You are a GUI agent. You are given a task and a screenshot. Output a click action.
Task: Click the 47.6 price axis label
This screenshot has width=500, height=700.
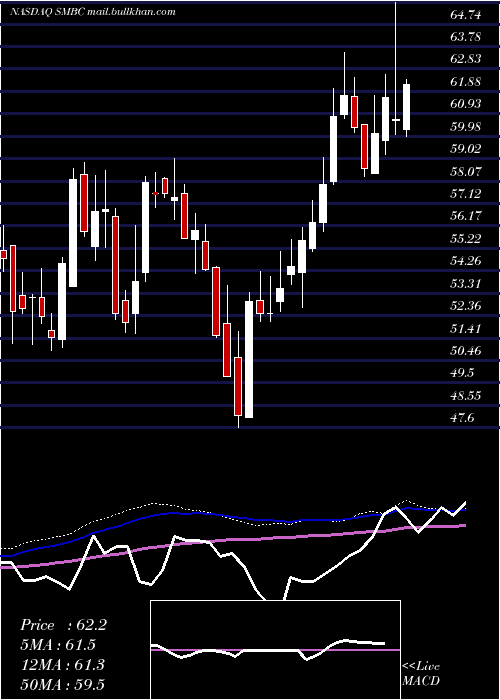[462, 418]
